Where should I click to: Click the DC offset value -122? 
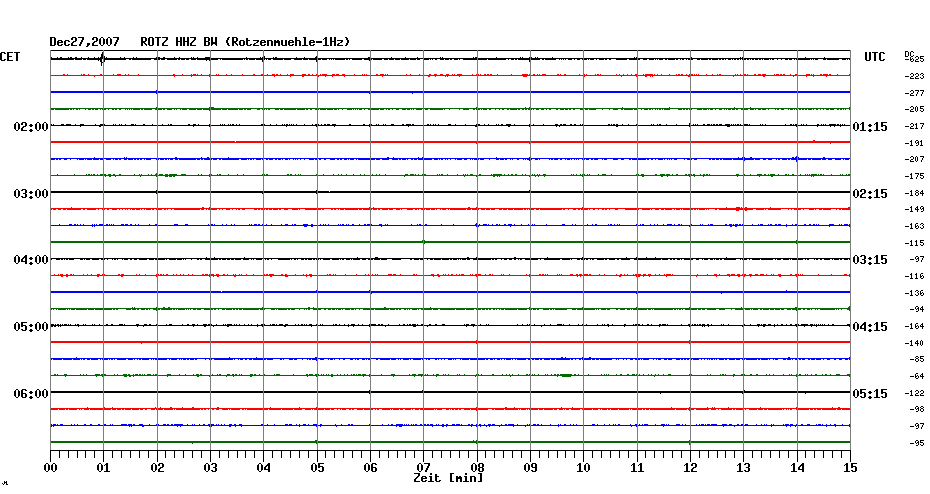point(915,393)
